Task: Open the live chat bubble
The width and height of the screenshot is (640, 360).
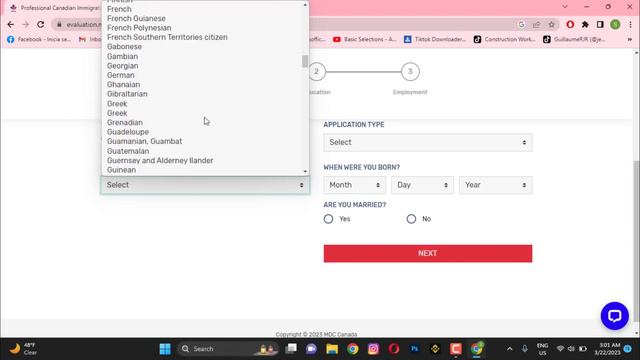Action: pyautogui.click(x=615, y=316)
